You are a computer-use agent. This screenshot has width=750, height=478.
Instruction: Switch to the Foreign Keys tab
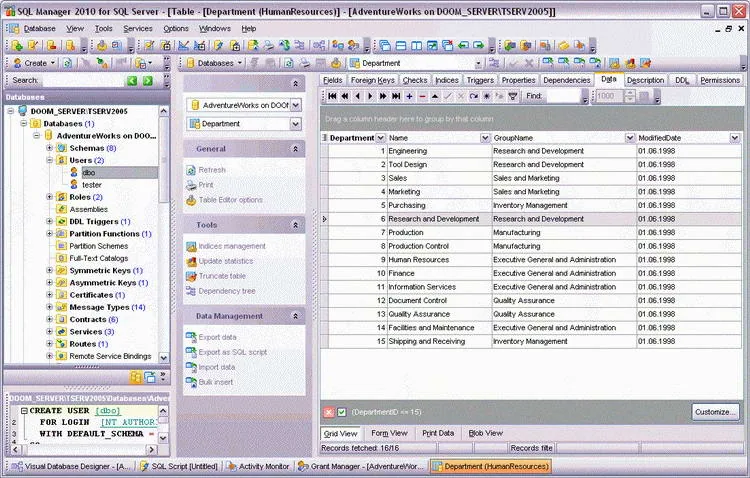[x=373, y=80]
